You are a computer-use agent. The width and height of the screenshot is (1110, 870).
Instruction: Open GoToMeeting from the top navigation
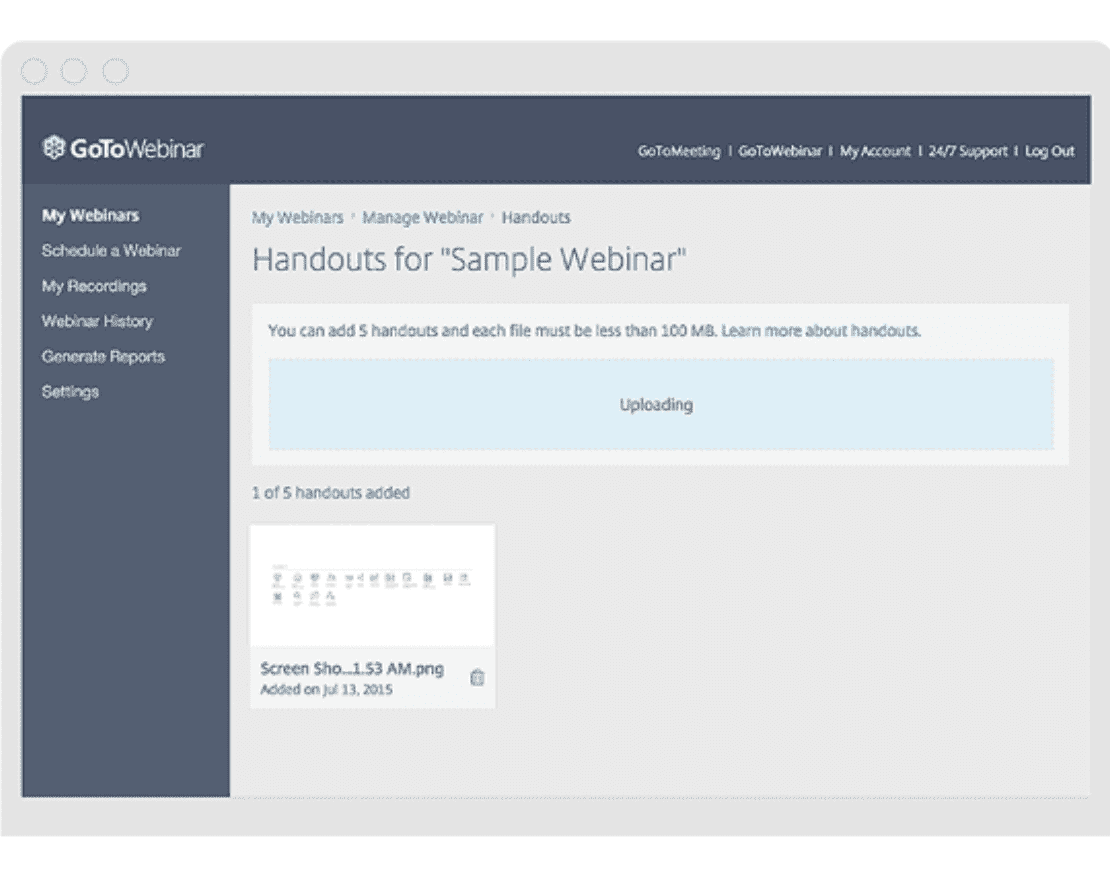tap(679, 152)
